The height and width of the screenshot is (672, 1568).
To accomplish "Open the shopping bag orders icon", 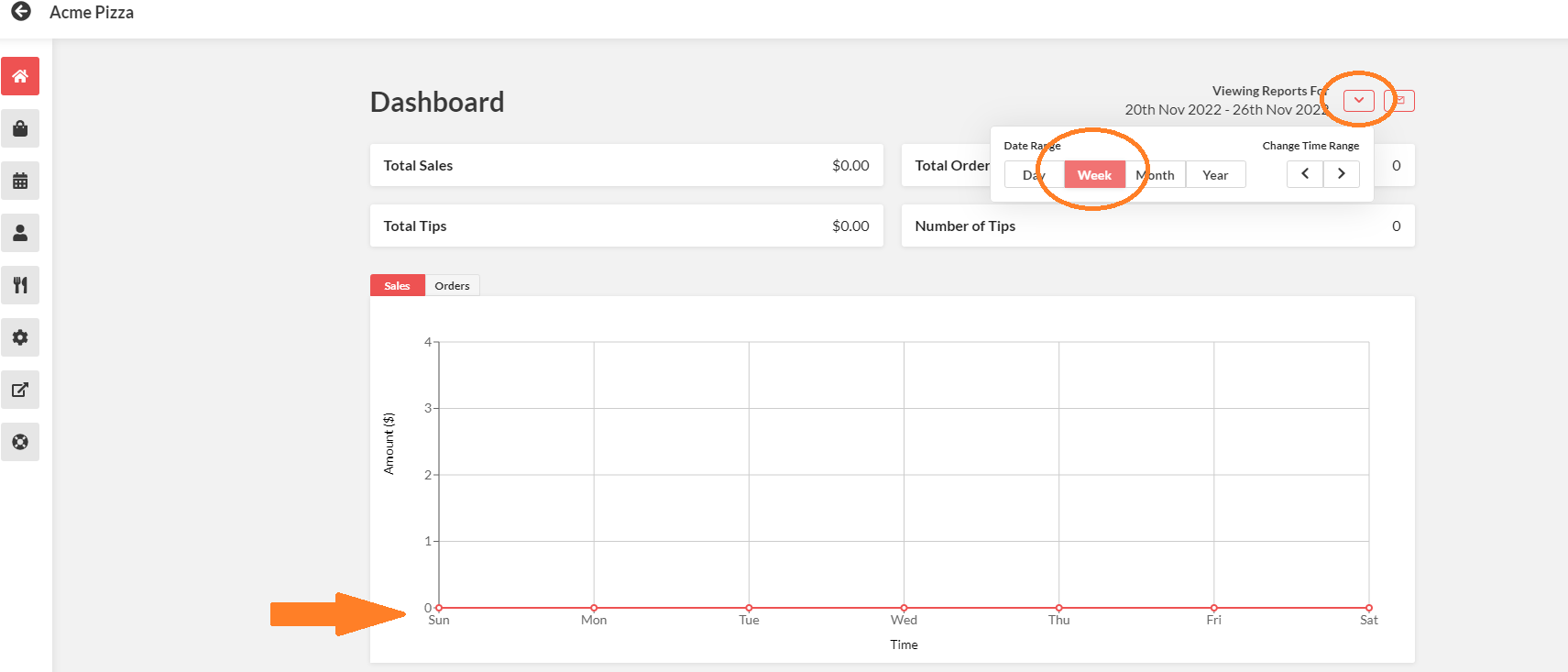I will [20, 128].
